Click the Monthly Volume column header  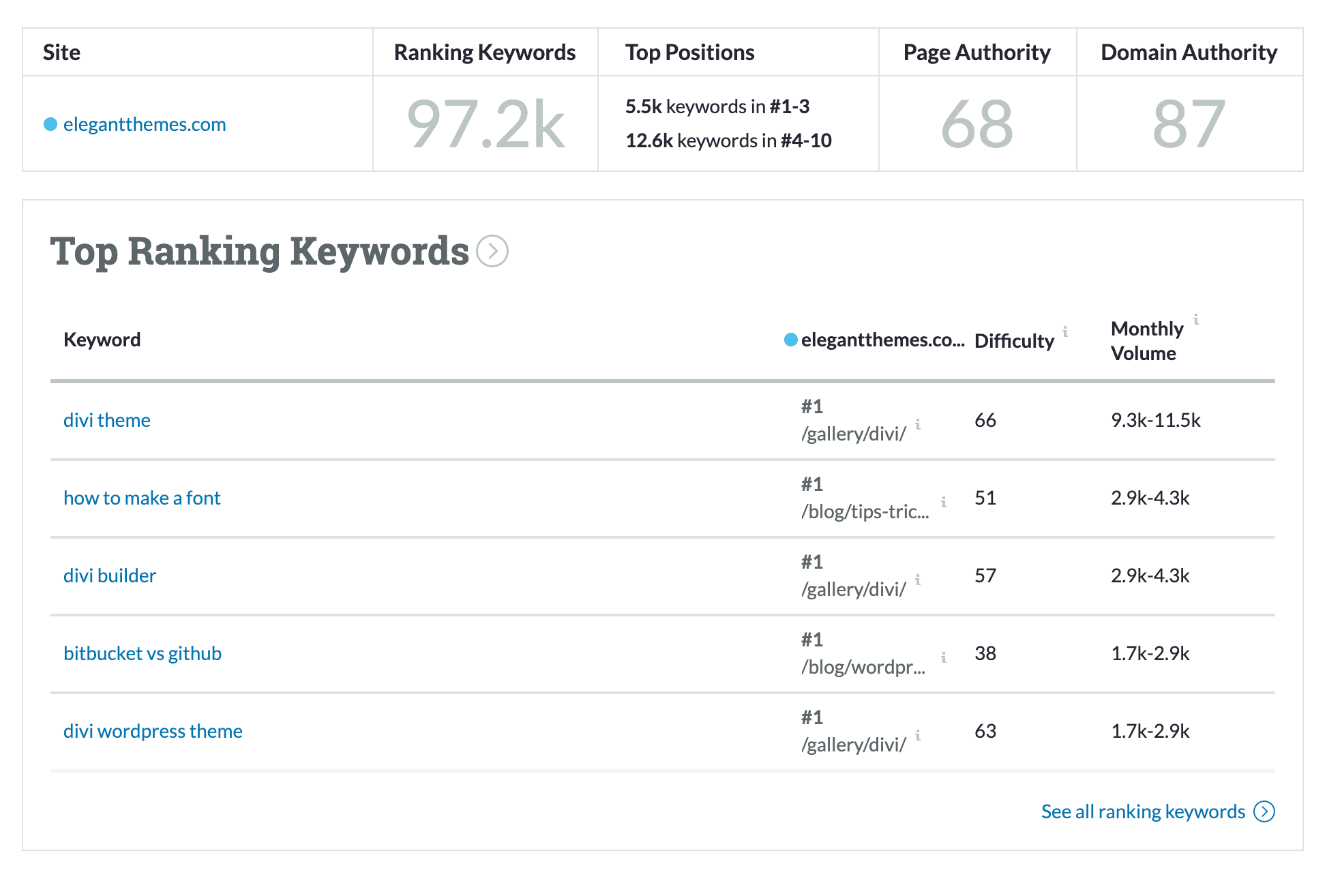tap(1147, 341)
